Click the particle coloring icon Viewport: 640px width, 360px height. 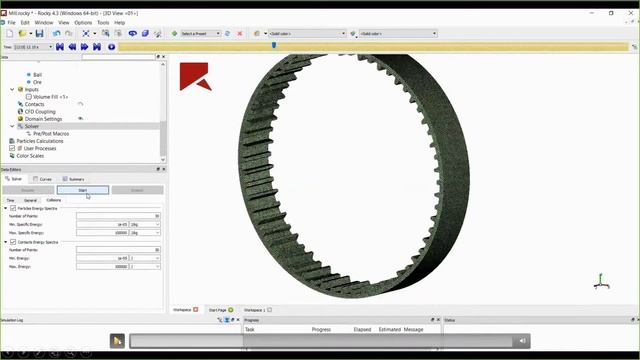257,33
